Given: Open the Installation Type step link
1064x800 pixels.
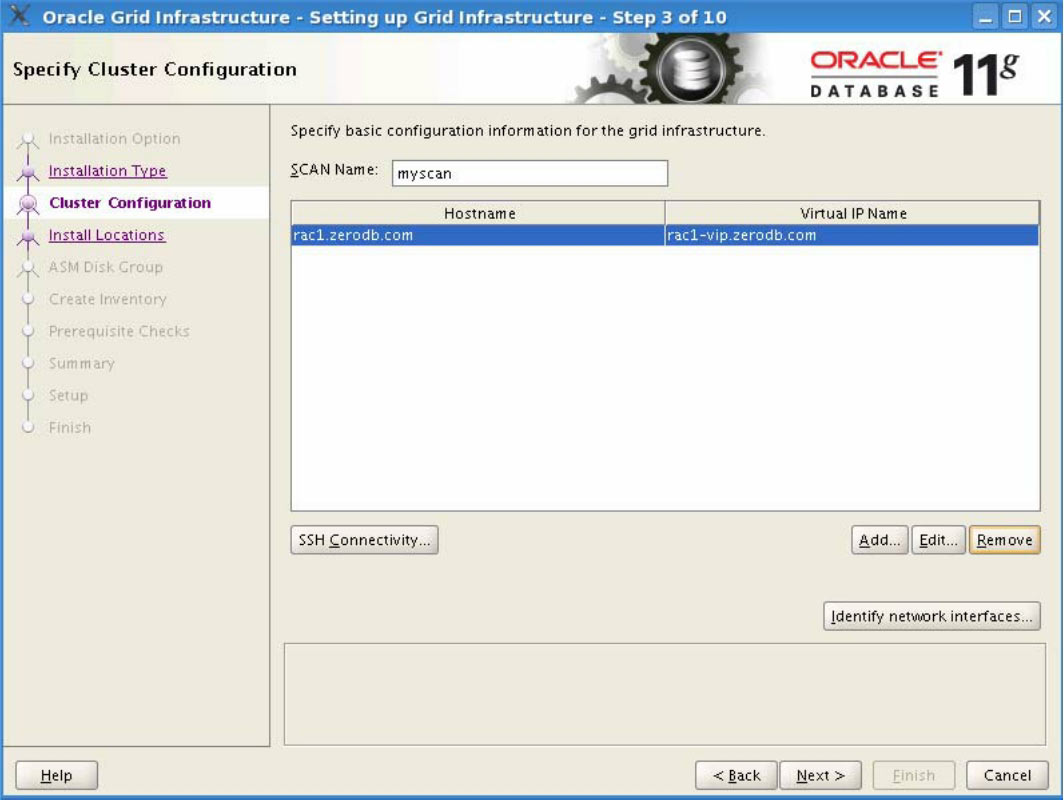Looking at the screenshot, I should coord(107,171).
